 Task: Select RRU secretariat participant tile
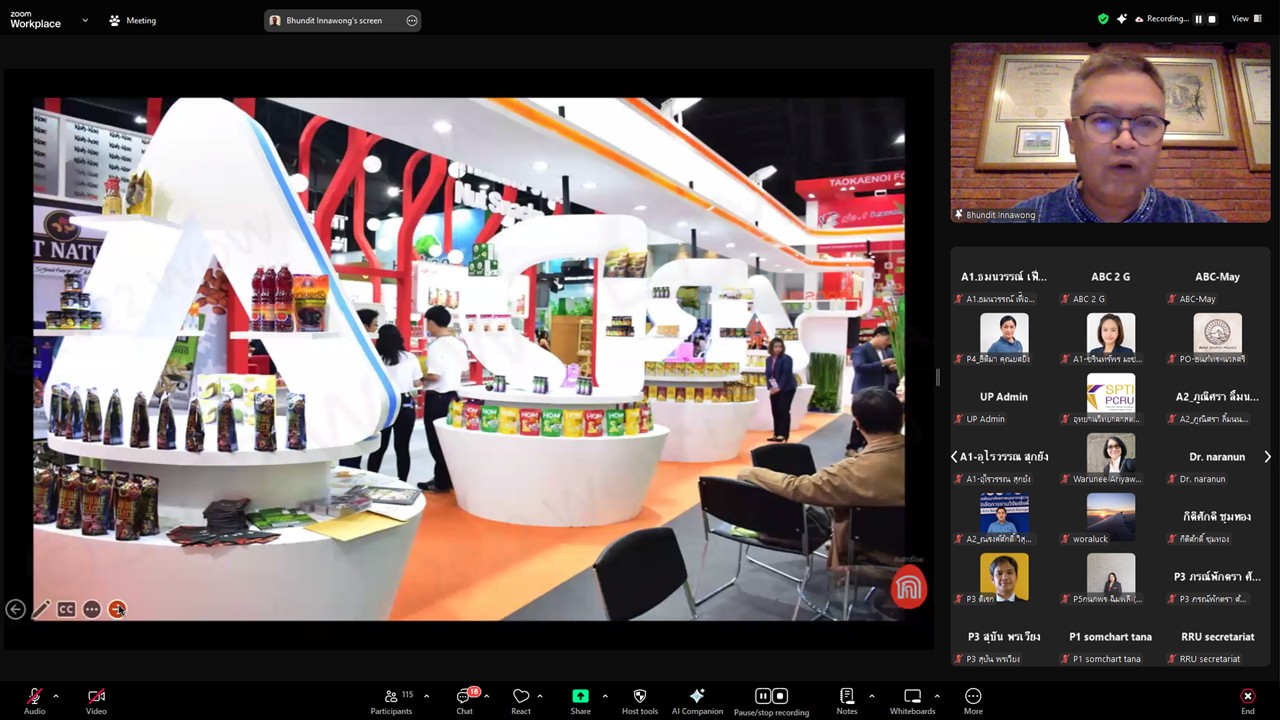tap(1217, 639)
